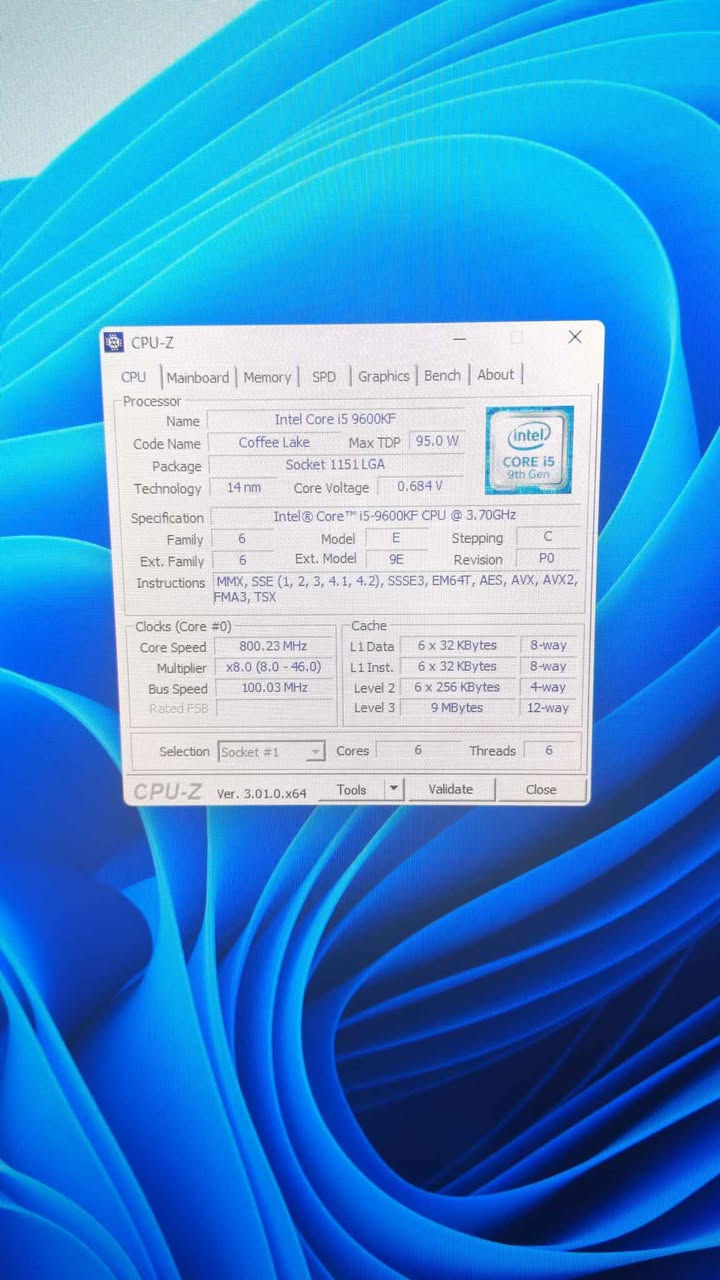Click the Validate button
This screenshot has height=1280, width=720.
pos(451,789)
